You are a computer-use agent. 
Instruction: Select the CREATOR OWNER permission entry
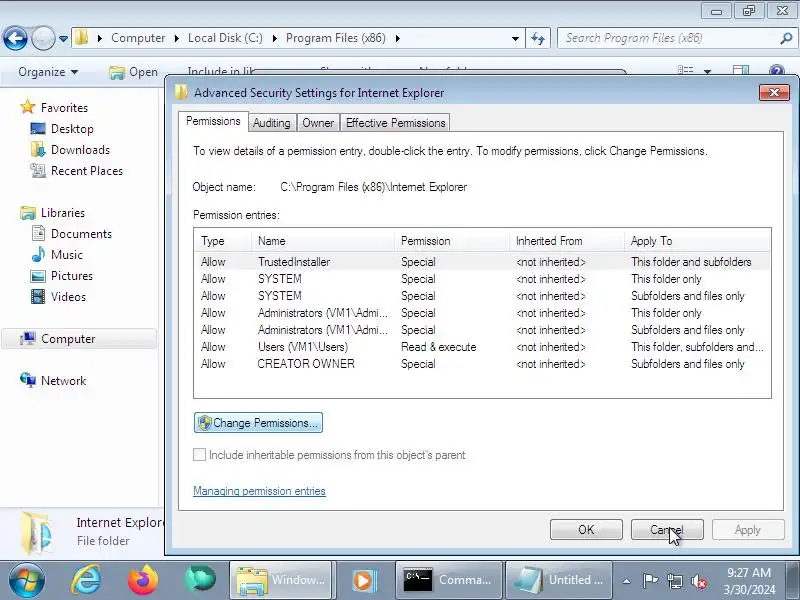click(x=482, y=364)
